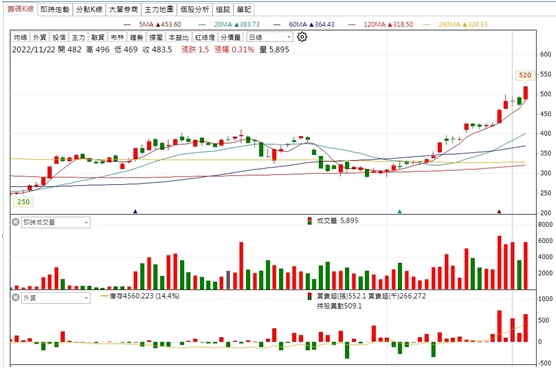556x370 pixels.
Task: Open the 即時成交量 indicator dropdown
Action: tap(56, 222)
